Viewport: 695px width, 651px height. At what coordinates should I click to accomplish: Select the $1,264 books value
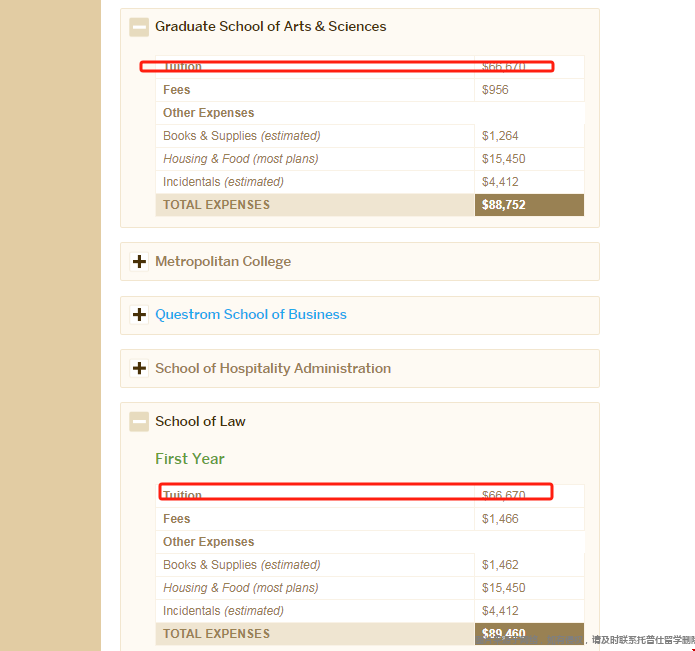[500, 136]
